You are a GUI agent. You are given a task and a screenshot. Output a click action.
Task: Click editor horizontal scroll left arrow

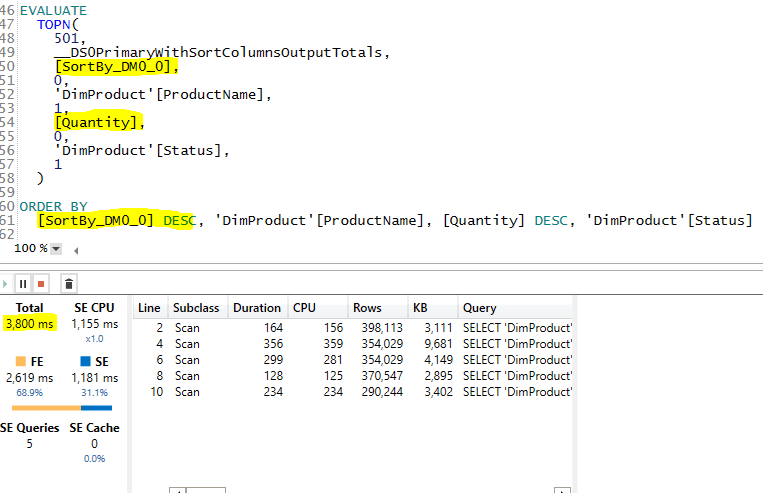tap(76, 251)
